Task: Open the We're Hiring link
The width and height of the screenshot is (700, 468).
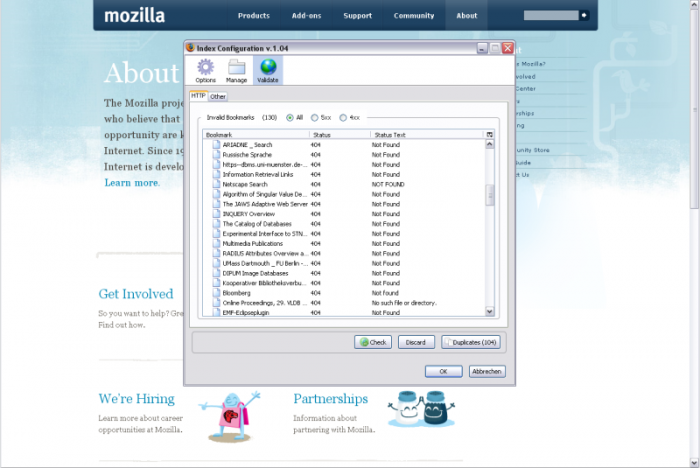Action: click(x=137, y=398)
